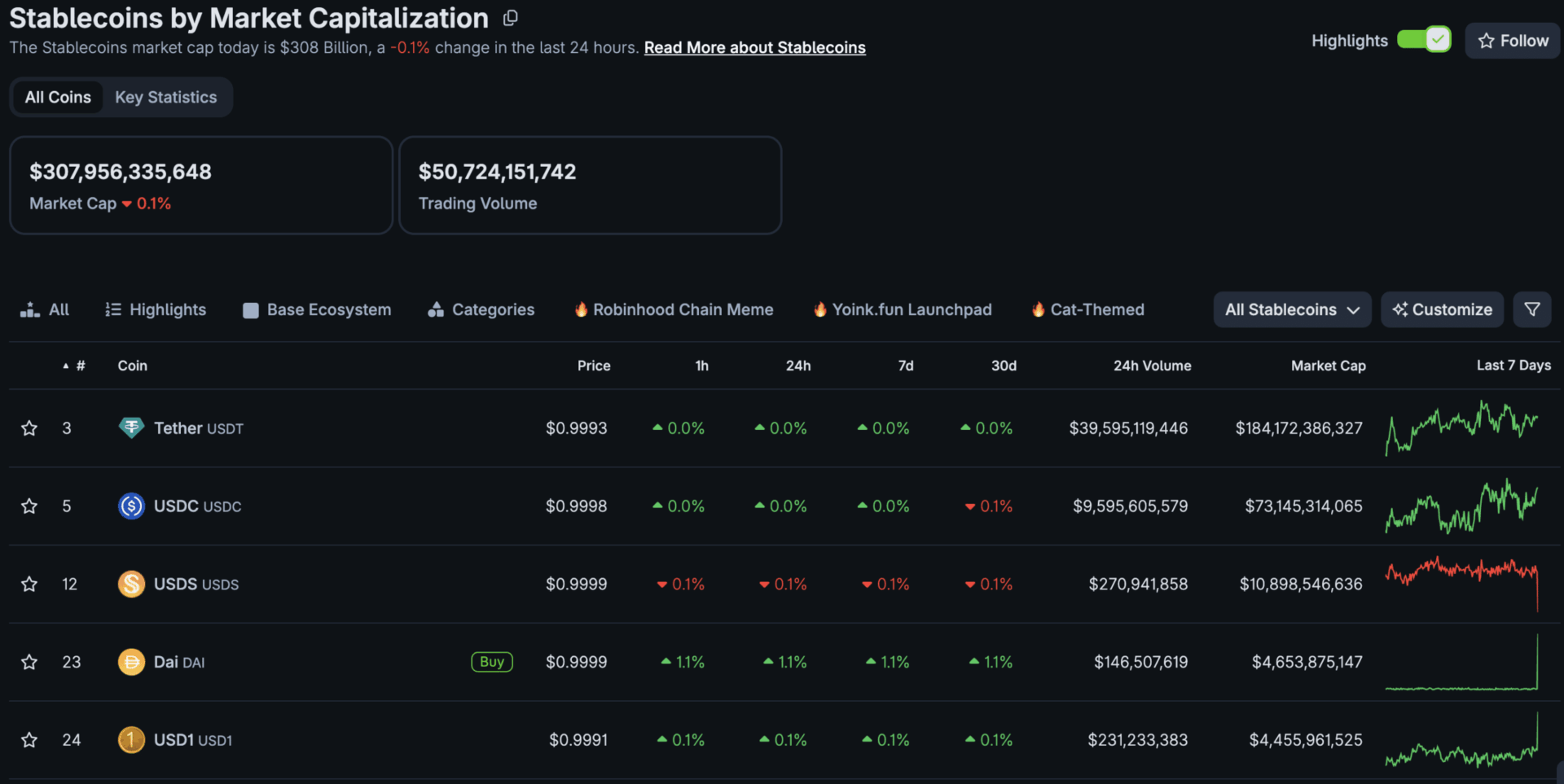This screenshot has height=784, width=1564.
Task: Click the Buy button for Dai
Action: click(x=492, y=663)
